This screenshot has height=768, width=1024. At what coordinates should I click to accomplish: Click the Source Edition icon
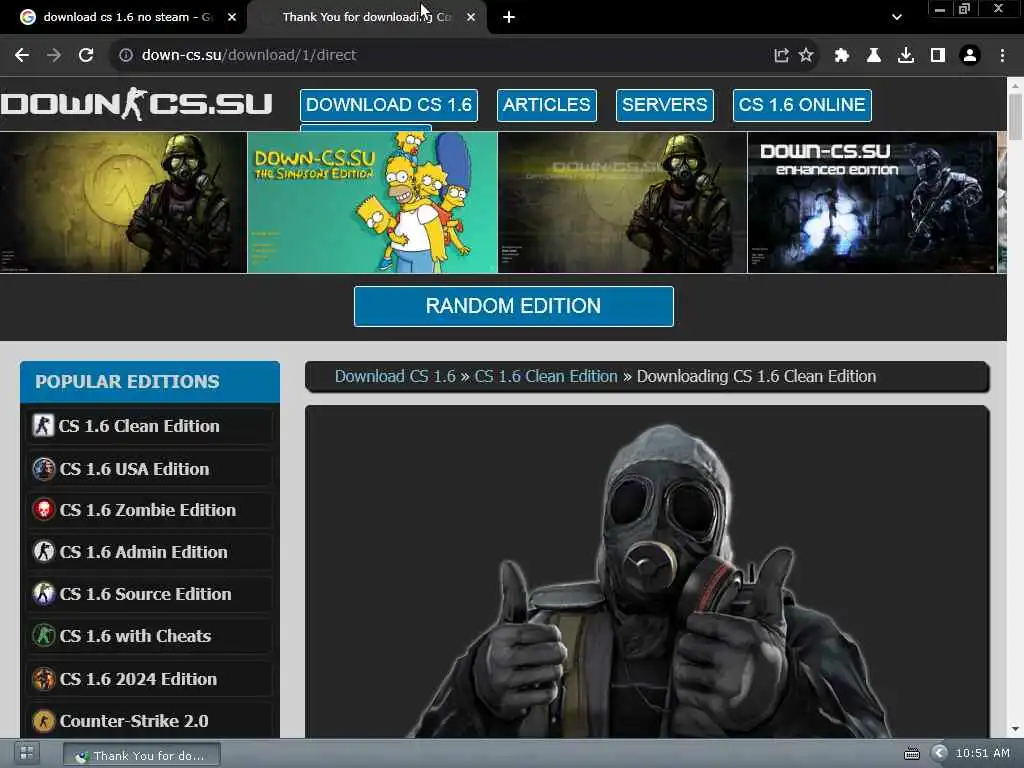tap(44, 594)
